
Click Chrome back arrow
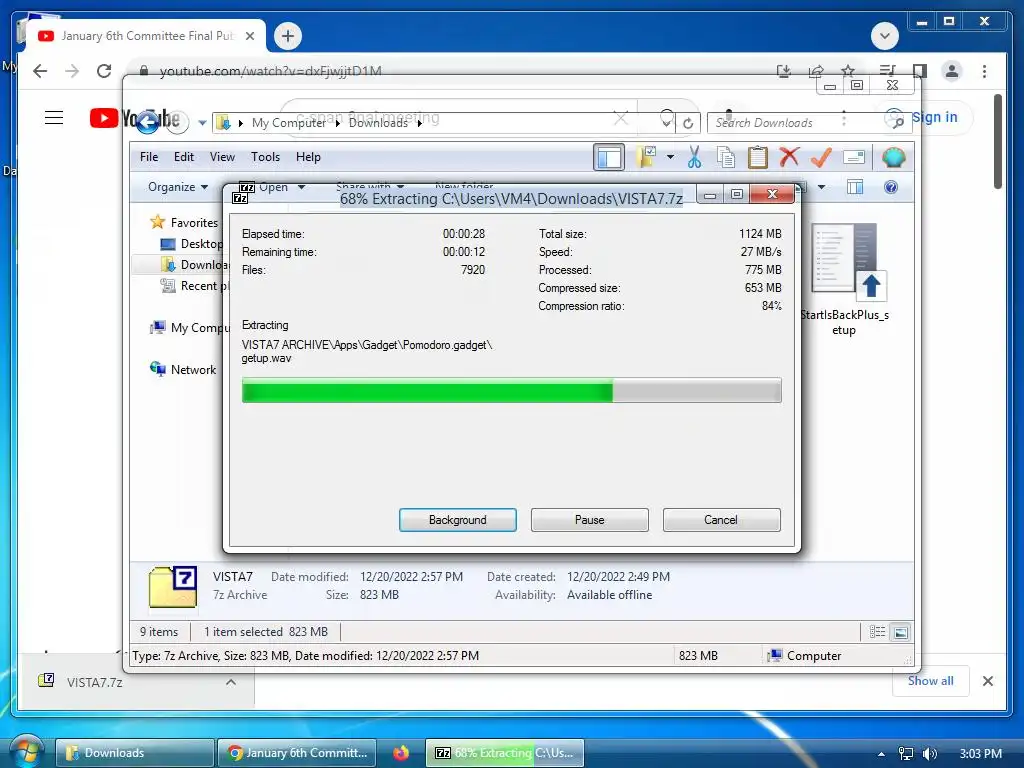click(x=40, y=71)
